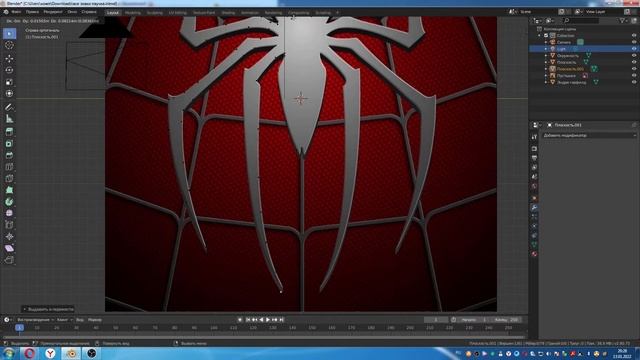Pick the Loop Cut tool

coord(9,167)
